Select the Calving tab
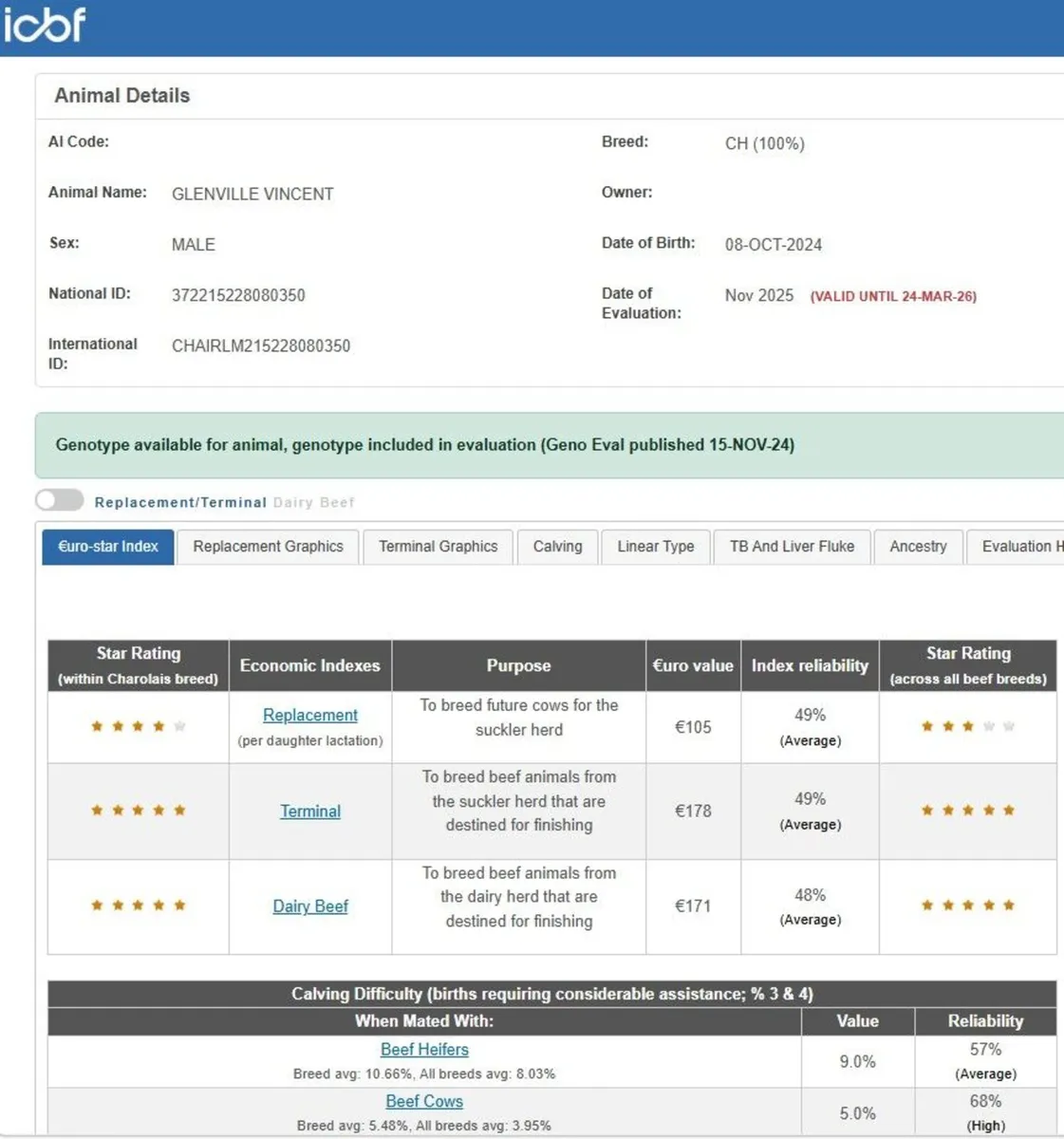Screen dimensions: 1064x1139 click(557, 547)
